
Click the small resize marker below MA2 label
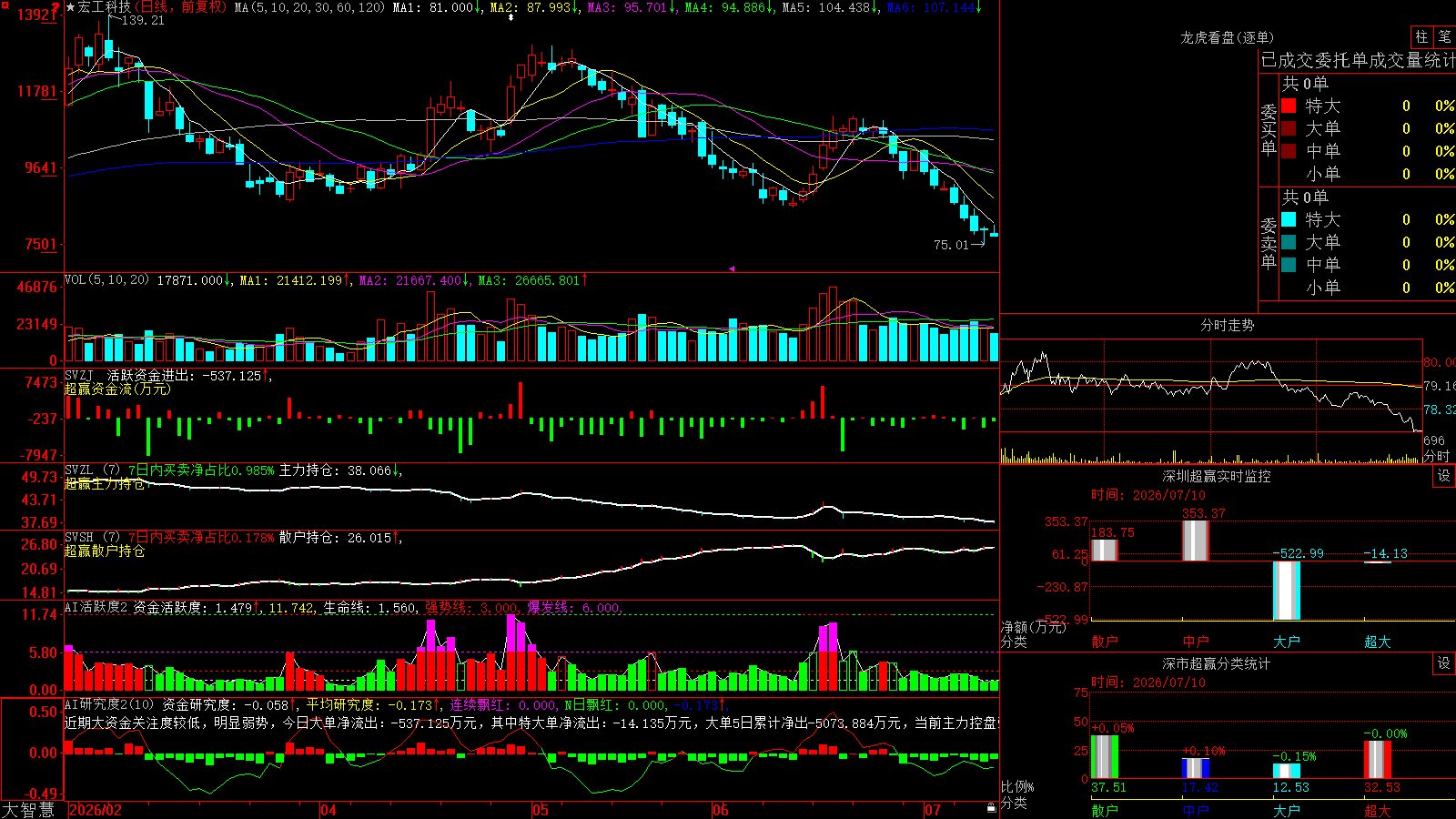click(x=511, y=17)
